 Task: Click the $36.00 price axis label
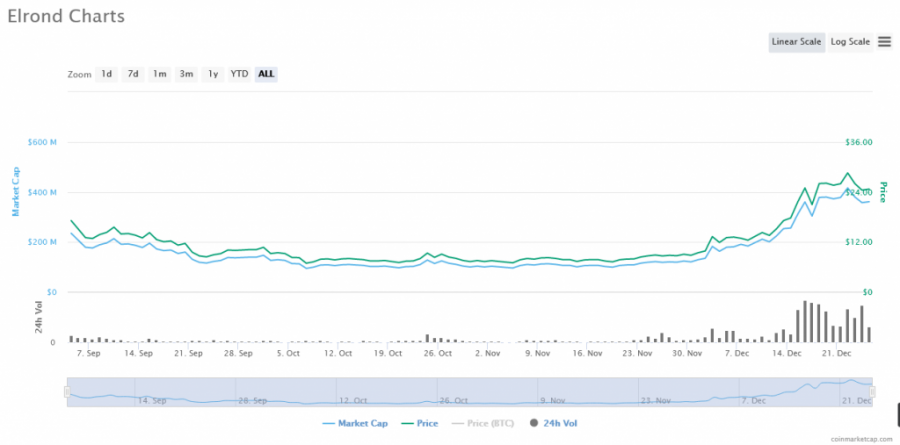(x=859, y=142)
